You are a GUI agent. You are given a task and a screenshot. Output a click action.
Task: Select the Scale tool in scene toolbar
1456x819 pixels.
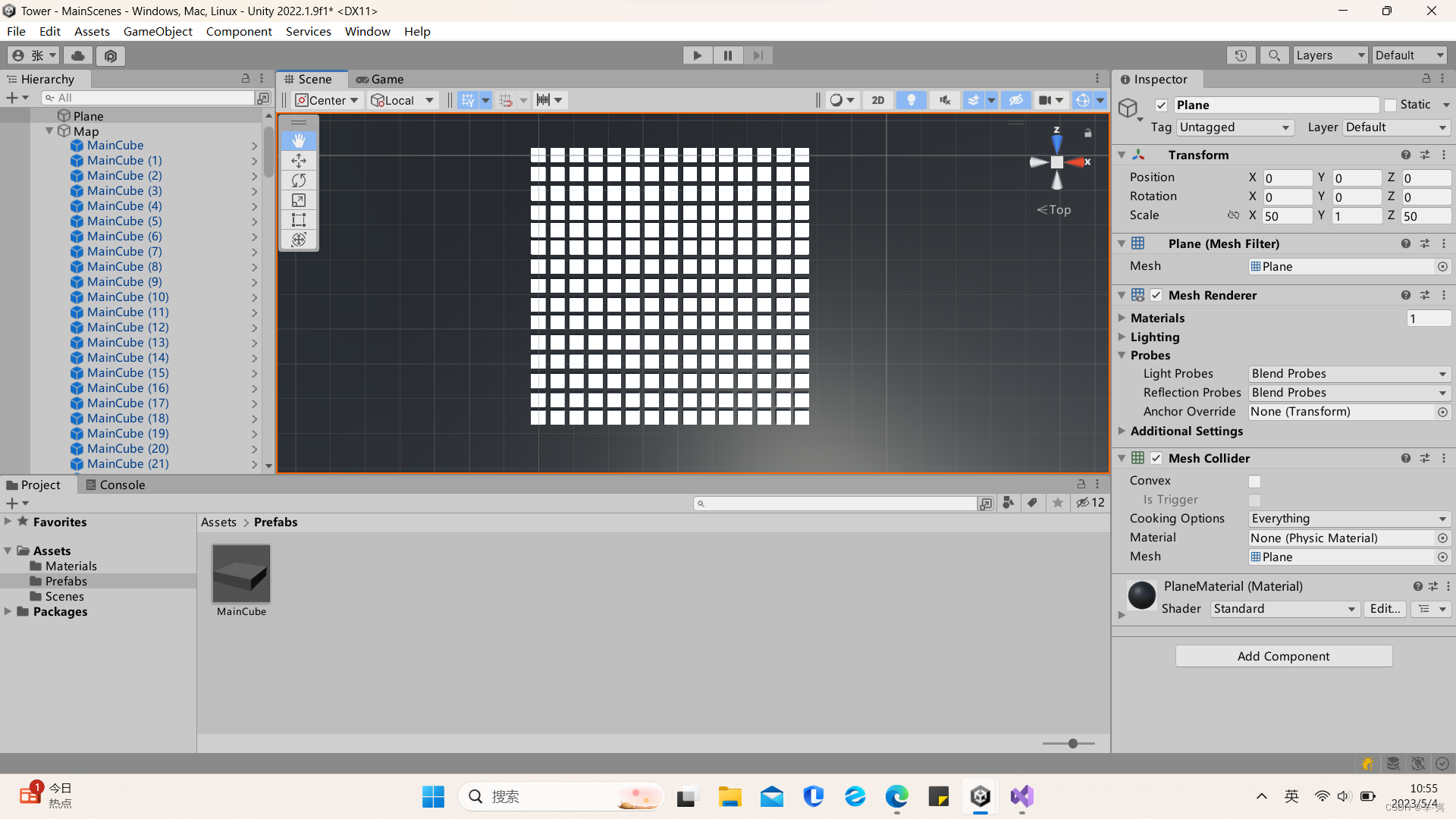click(x=299, y=200)
